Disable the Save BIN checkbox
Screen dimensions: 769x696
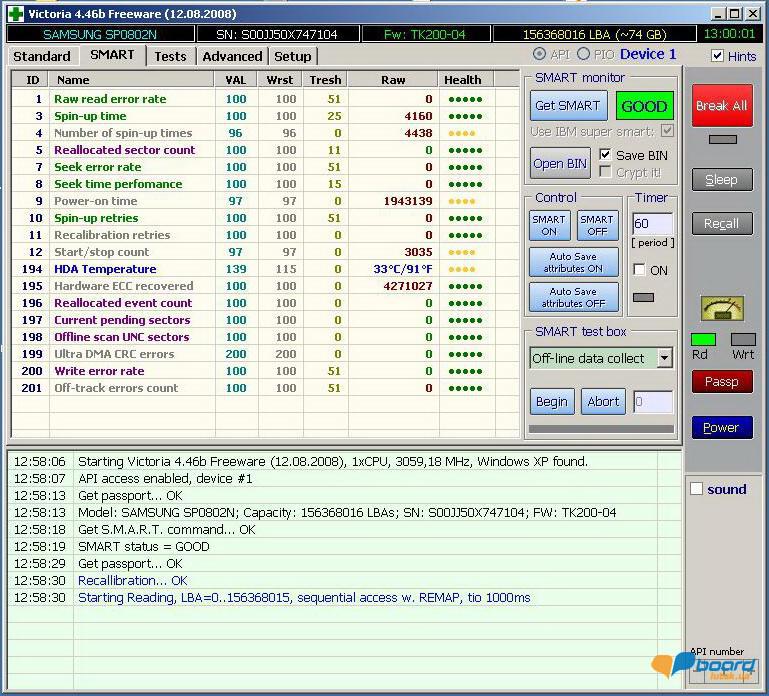click(605, 155)
